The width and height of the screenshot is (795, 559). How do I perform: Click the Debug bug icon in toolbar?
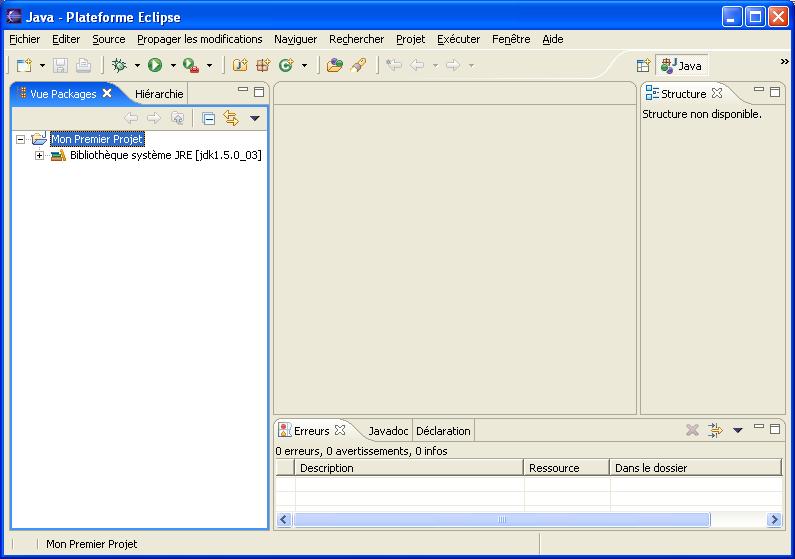(119, 65)
